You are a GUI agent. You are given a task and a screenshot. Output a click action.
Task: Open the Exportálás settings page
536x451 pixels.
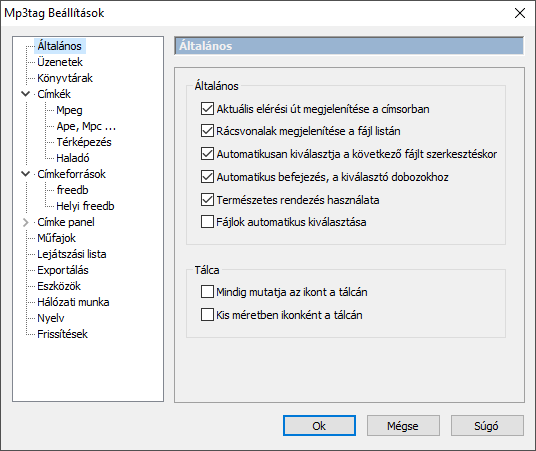coord(63,270)
